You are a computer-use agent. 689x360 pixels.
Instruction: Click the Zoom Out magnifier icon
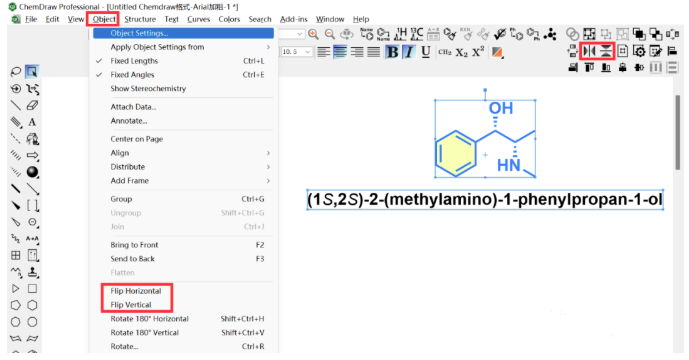(330, 34)
